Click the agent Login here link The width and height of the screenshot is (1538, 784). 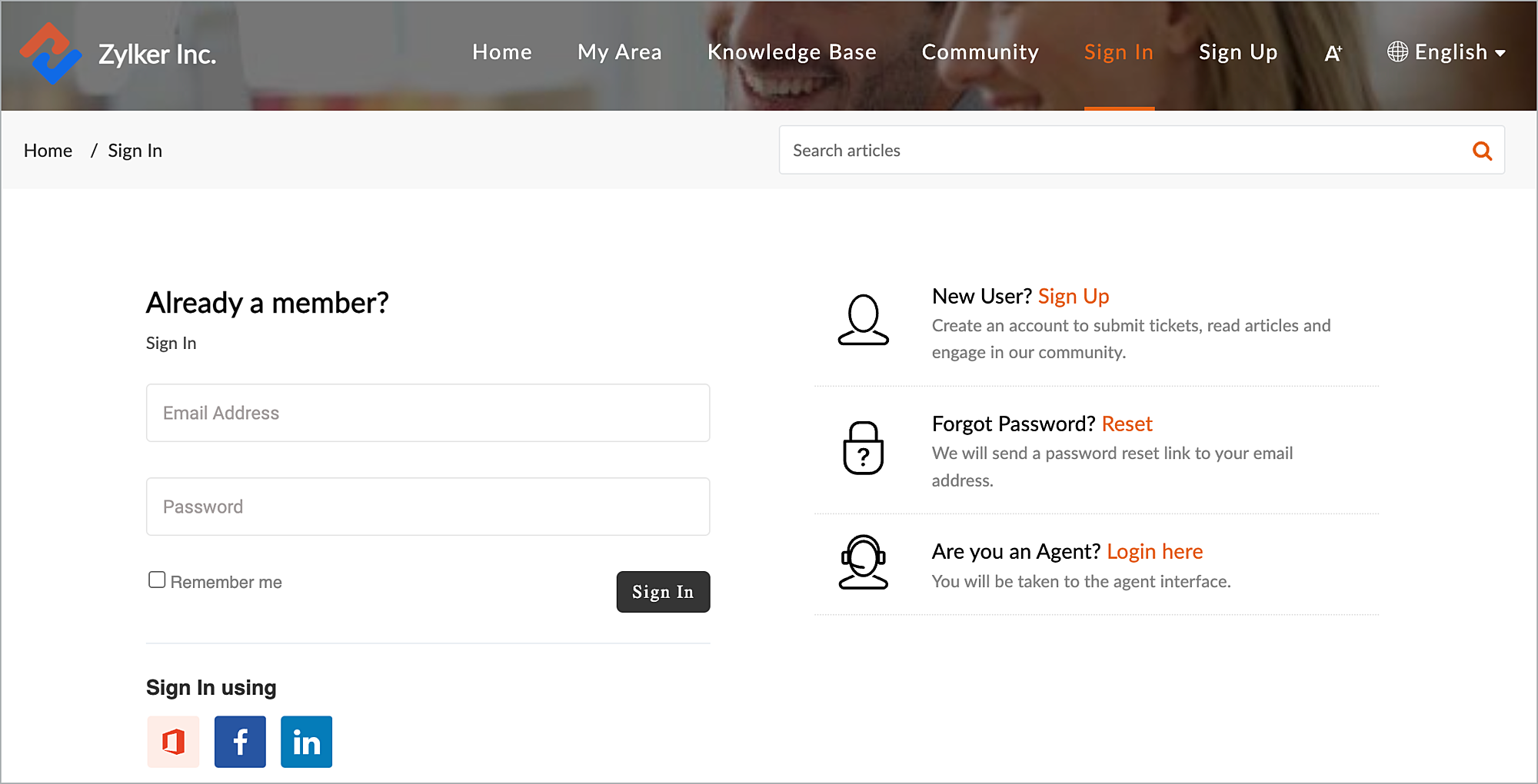tap(1154, 551)
